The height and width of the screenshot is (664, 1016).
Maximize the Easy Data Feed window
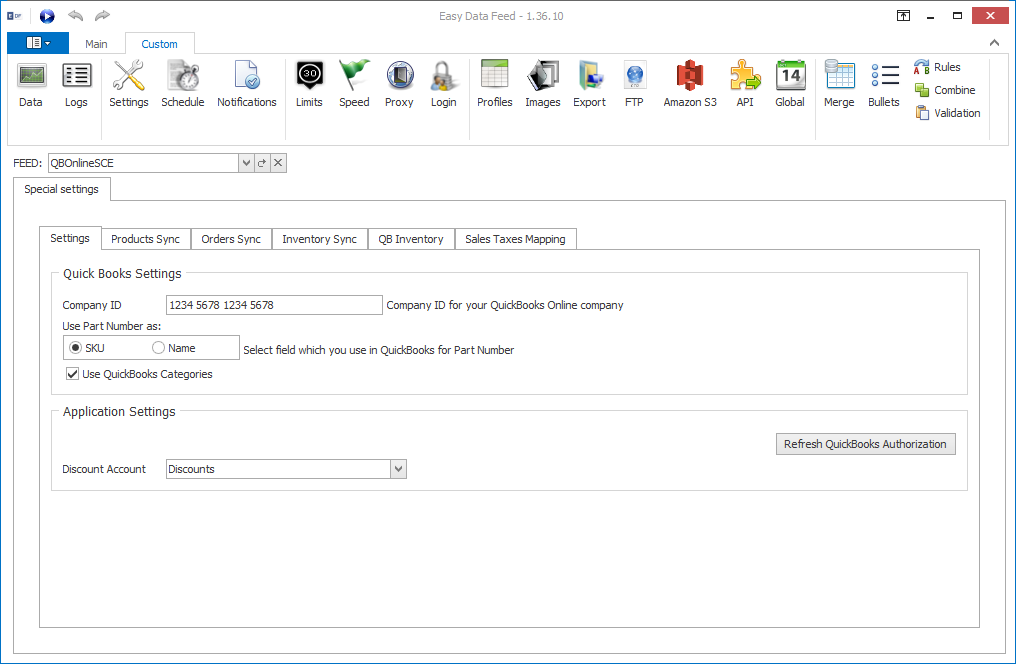957,16
